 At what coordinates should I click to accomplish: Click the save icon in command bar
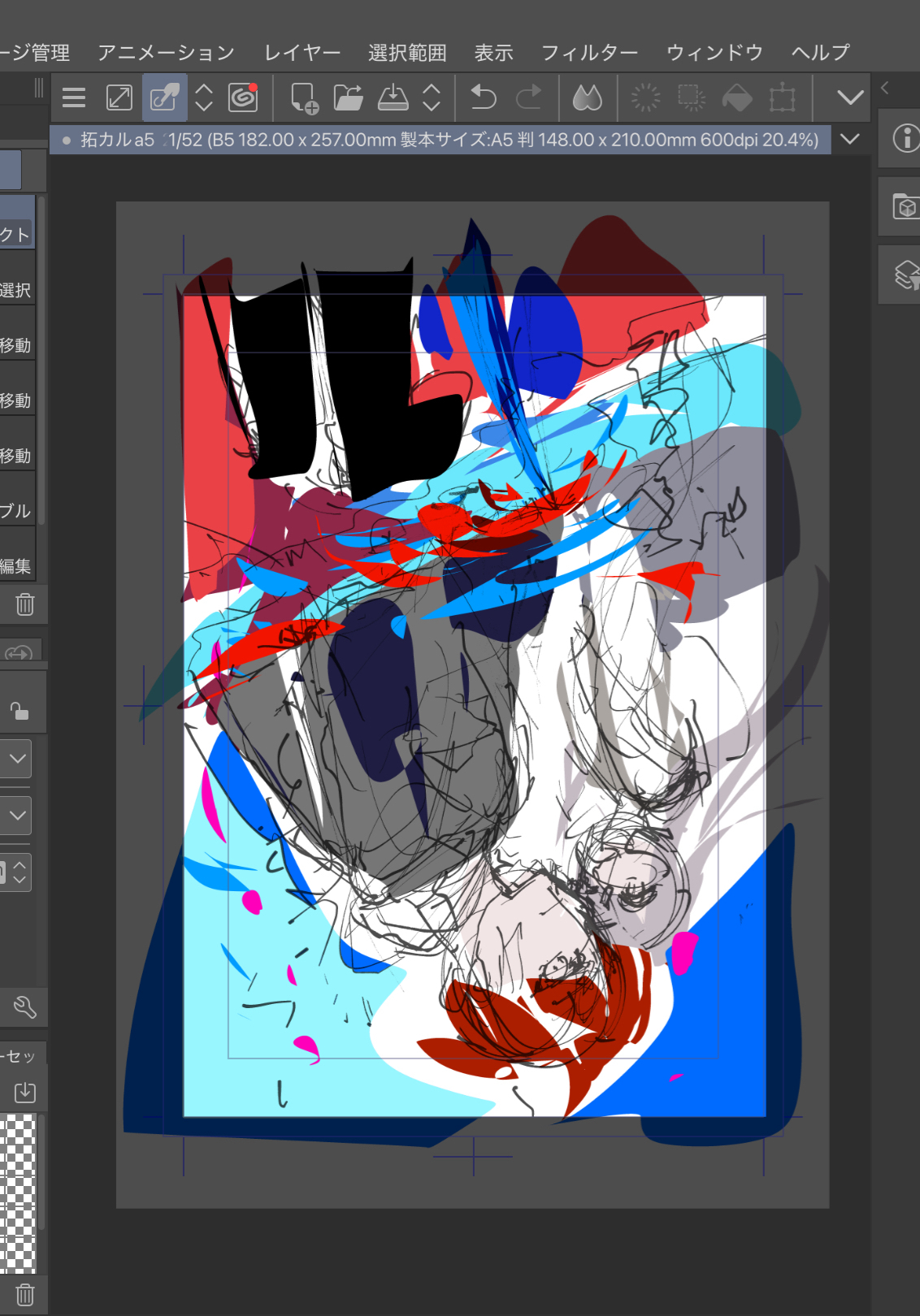pos(393,98)
